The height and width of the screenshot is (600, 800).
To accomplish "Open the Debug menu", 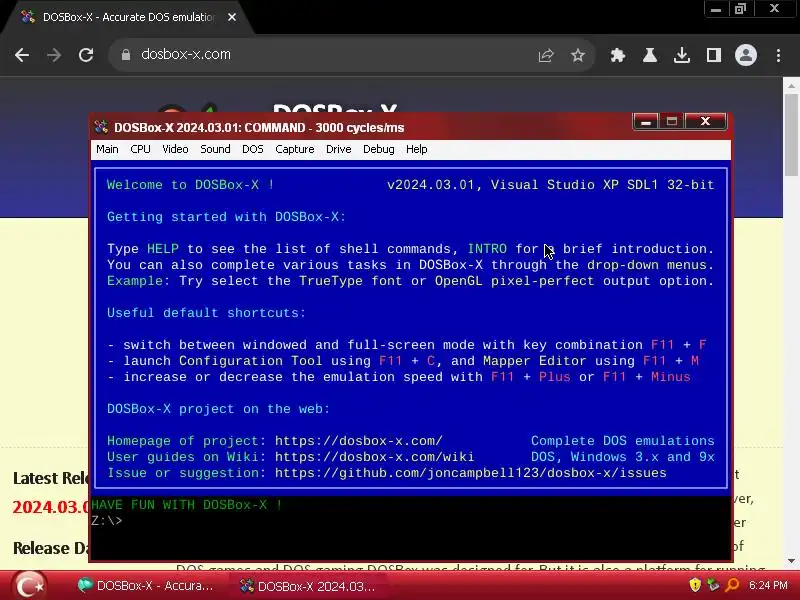I will pyautogui.click(x=379, y=149).
